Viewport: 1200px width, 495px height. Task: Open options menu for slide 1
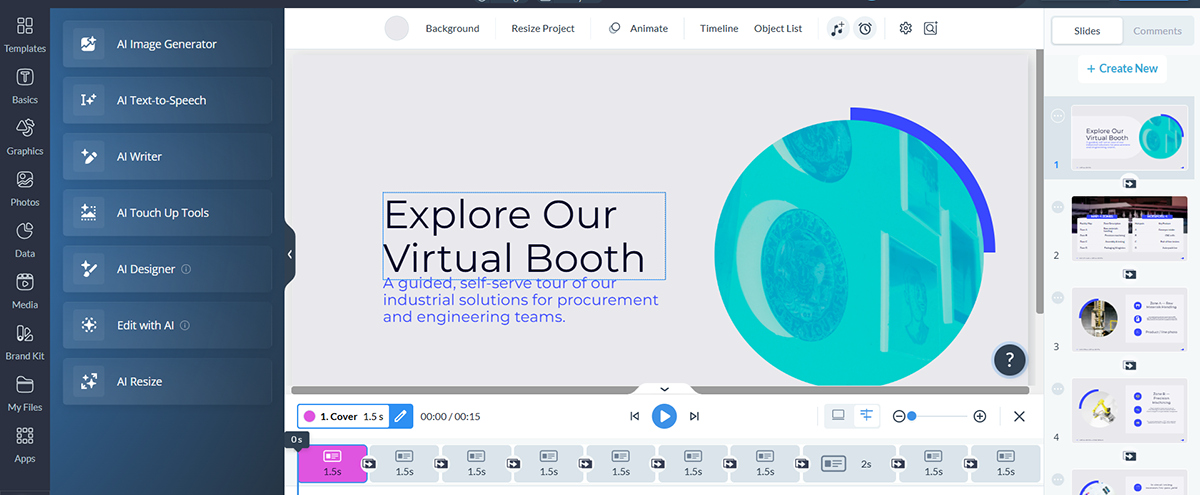point(1058,116)
